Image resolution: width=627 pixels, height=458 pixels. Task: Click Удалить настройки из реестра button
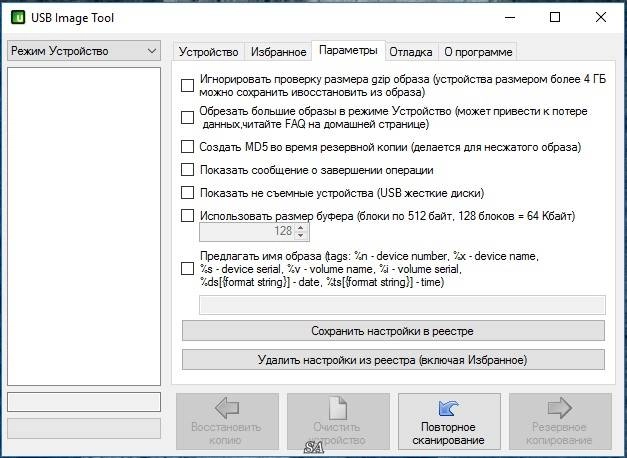pos(393,360)
